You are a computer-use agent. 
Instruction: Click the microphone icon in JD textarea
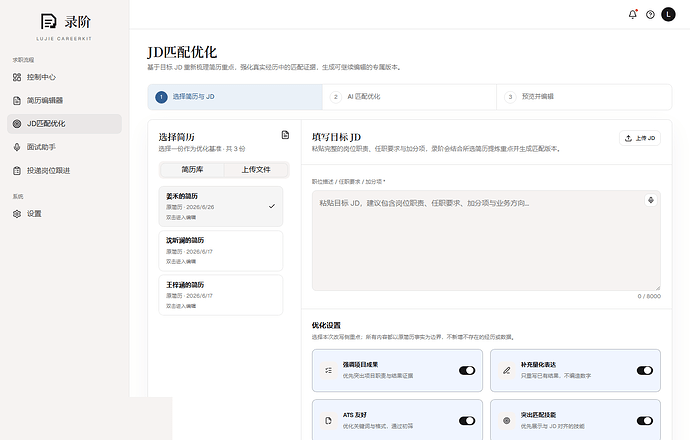coord(651,200)
